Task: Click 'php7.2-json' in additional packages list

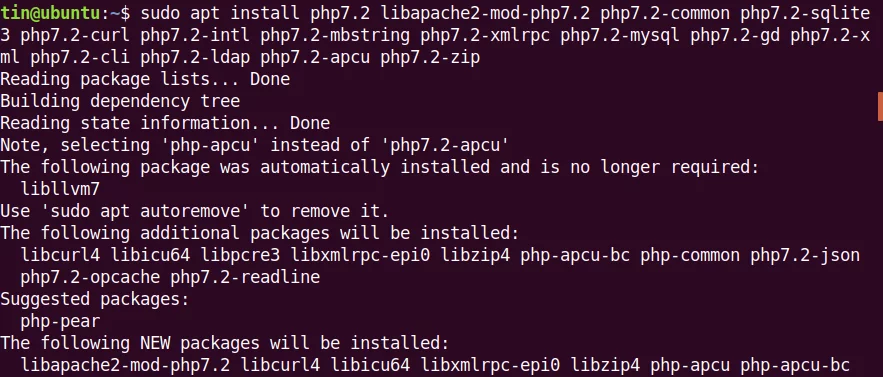Action: (805, 255)
